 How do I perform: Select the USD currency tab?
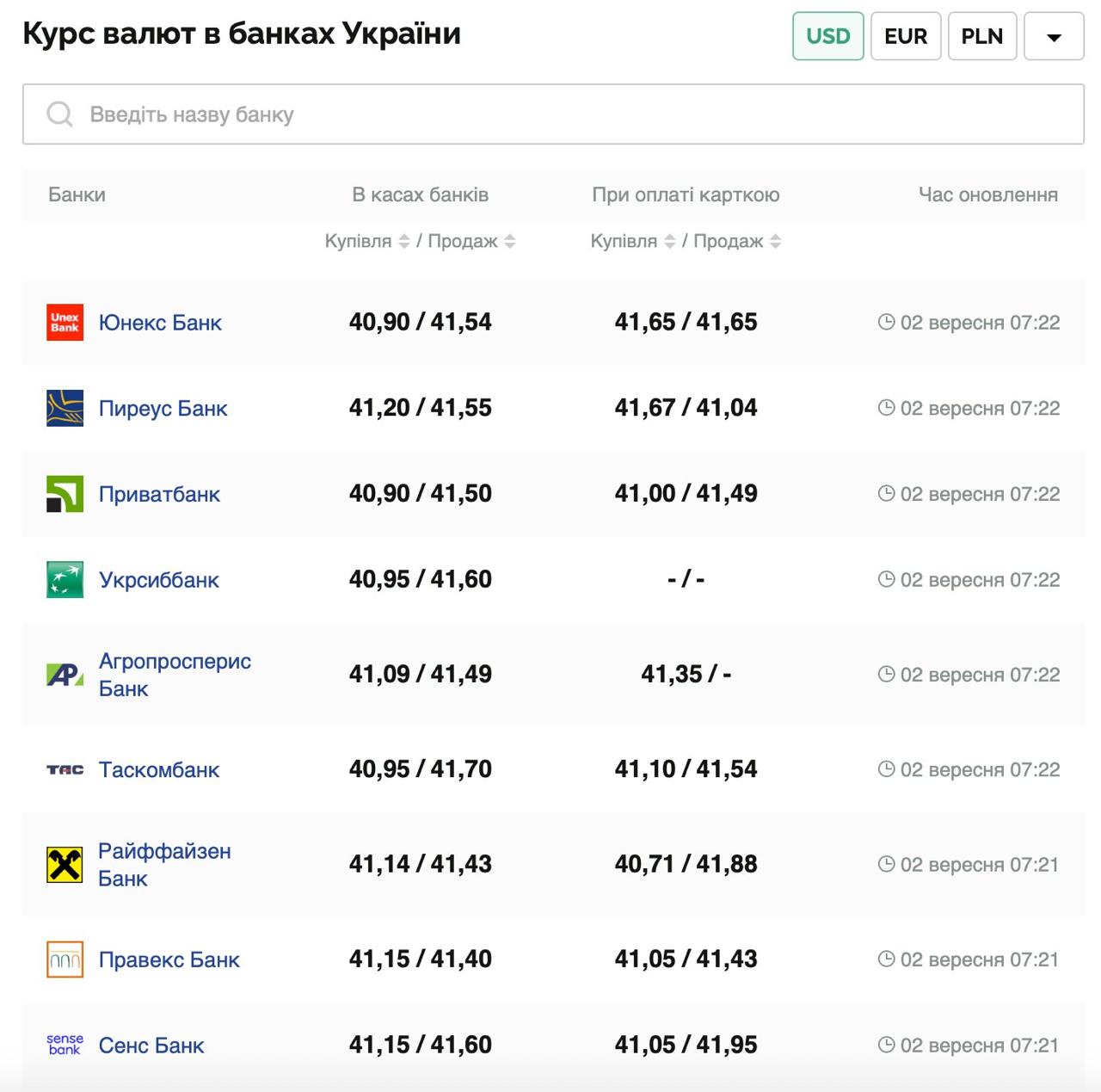pyautogui.click(x=827, y=36)
